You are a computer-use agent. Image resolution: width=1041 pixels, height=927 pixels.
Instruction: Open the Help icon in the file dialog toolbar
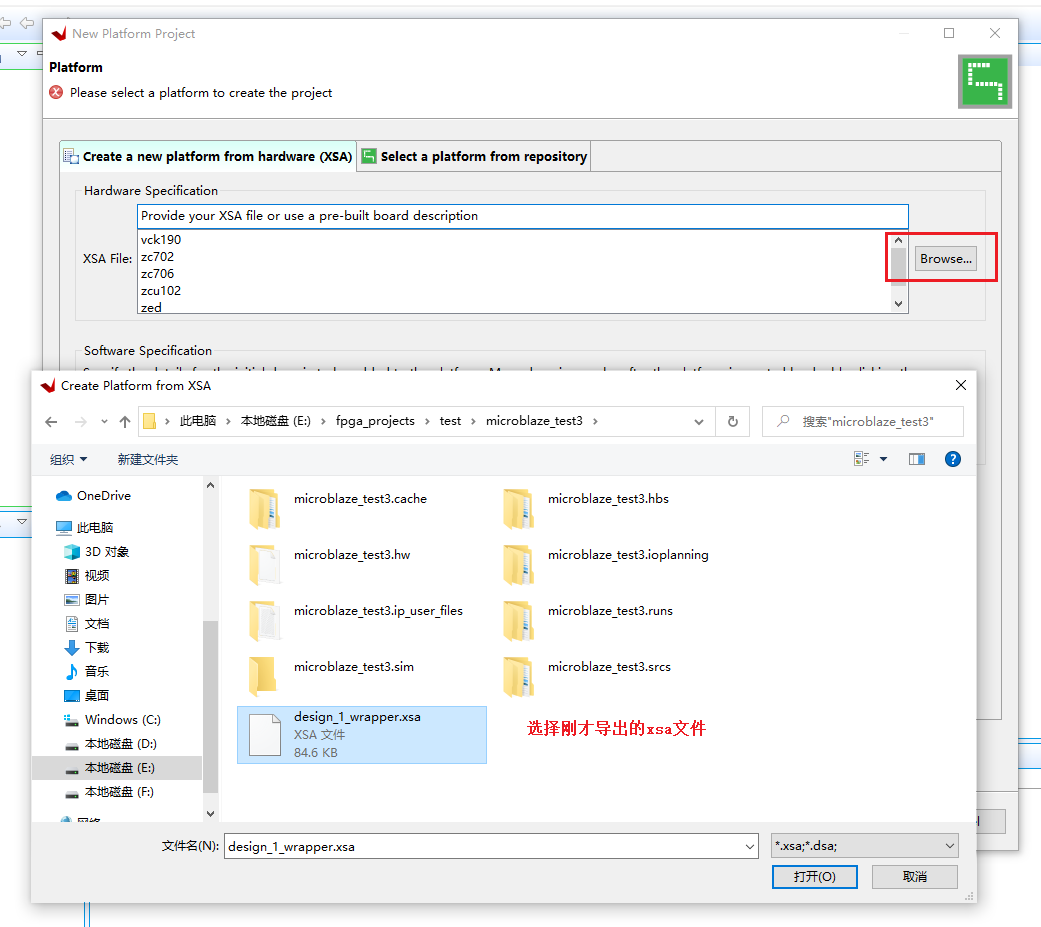(952, 459)
